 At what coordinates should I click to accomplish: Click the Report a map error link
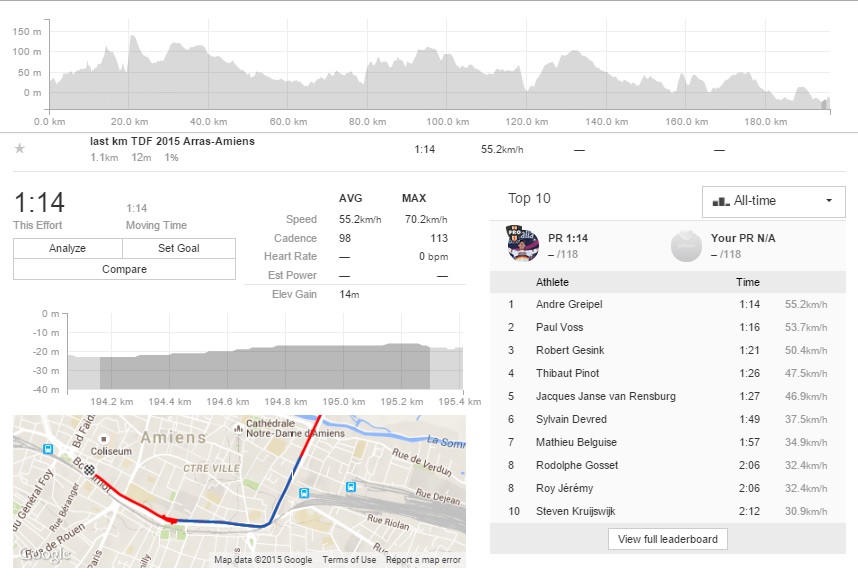(x=423, y=560)
